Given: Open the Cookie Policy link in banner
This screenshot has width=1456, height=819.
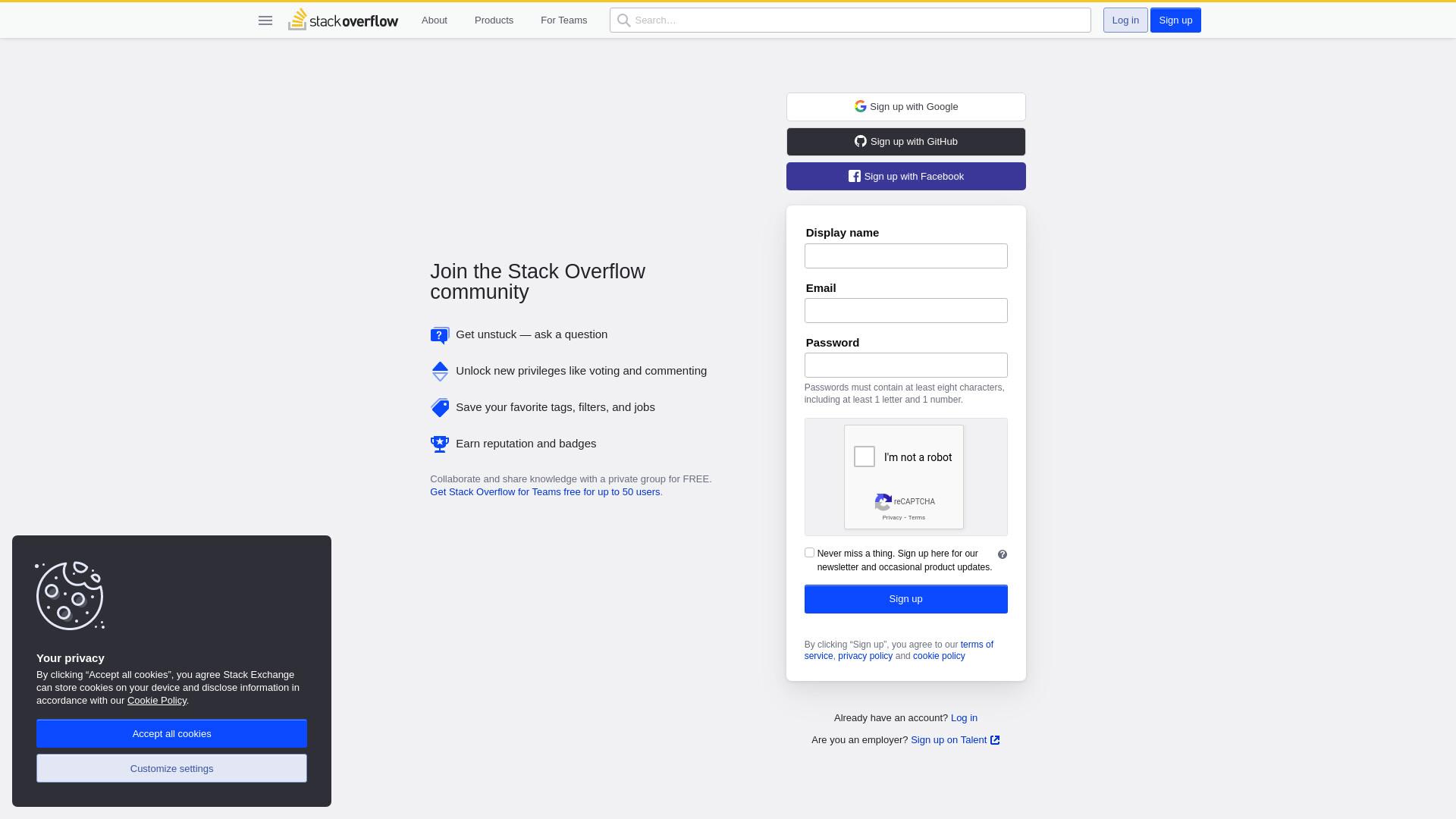Looking at the screenshot, I should [157, 701].
